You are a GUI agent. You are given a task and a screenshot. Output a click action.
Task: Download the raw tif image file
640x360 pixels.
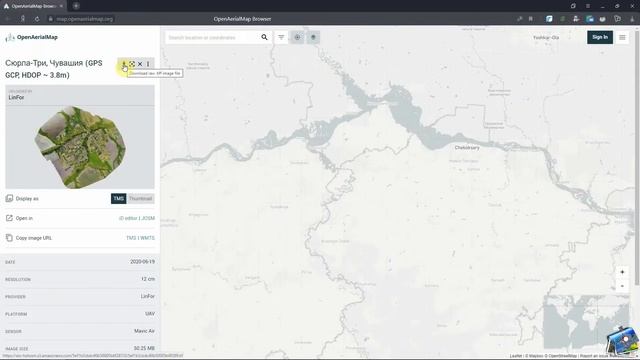(x=124, y=64)
